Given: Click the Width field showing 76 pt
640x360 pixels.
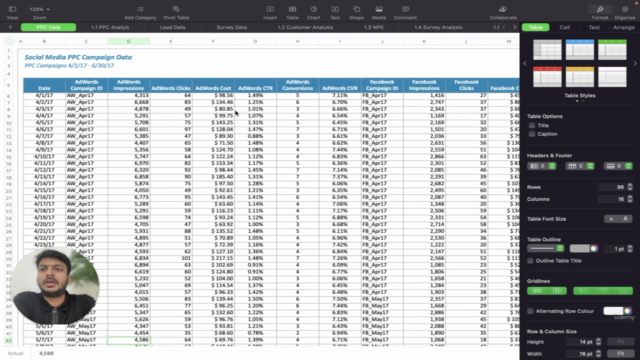Looking at the screenshot, I should point(580,354).
